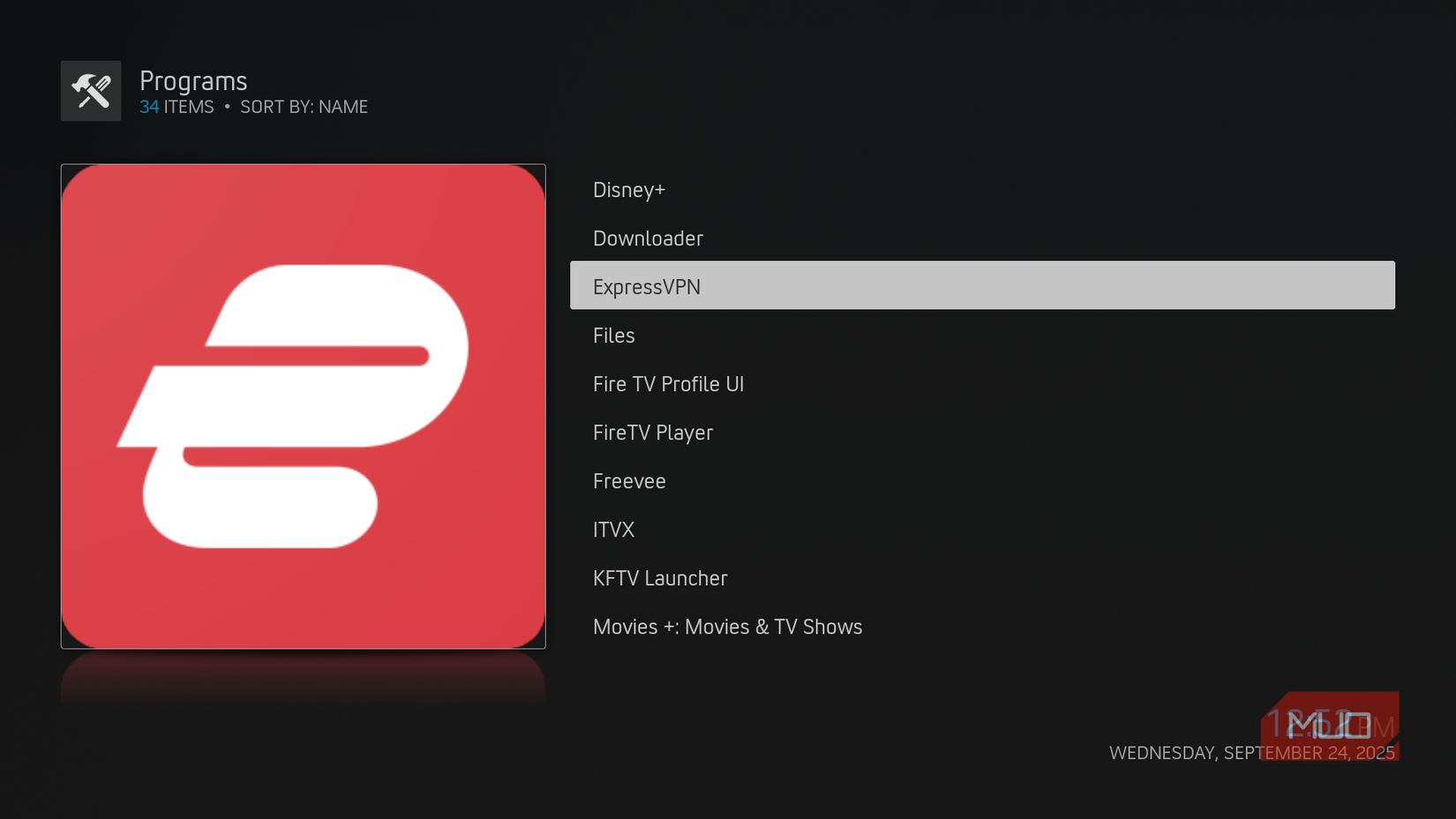Select the ExpressVPN logo artwork
1456x819 pixels.
point(303,405)
